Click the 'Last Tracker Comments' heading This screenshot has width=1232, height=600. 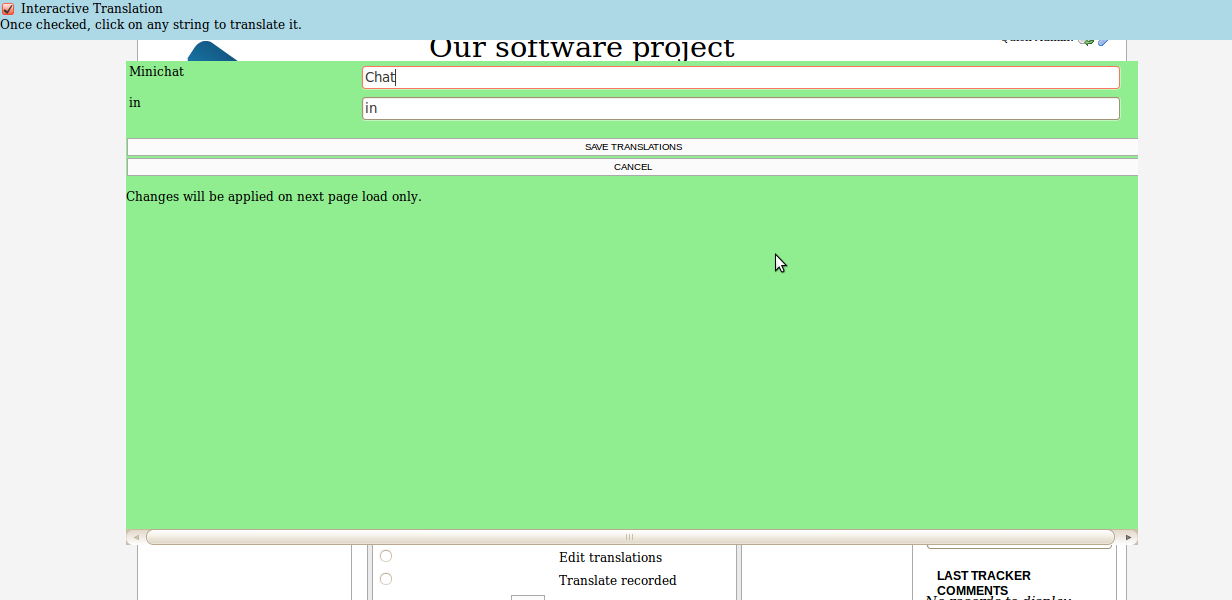(x=984, y=583)
